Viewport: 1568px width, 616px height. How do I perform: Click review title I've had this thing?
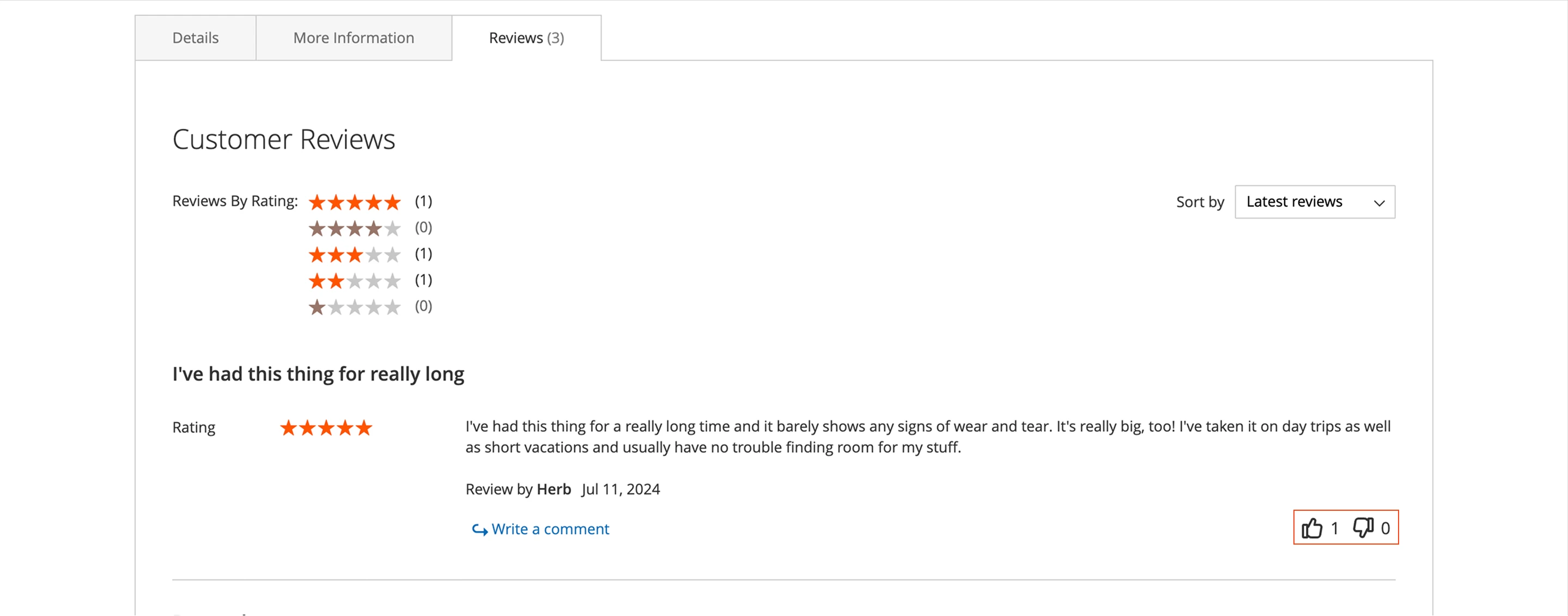[318, 373]
